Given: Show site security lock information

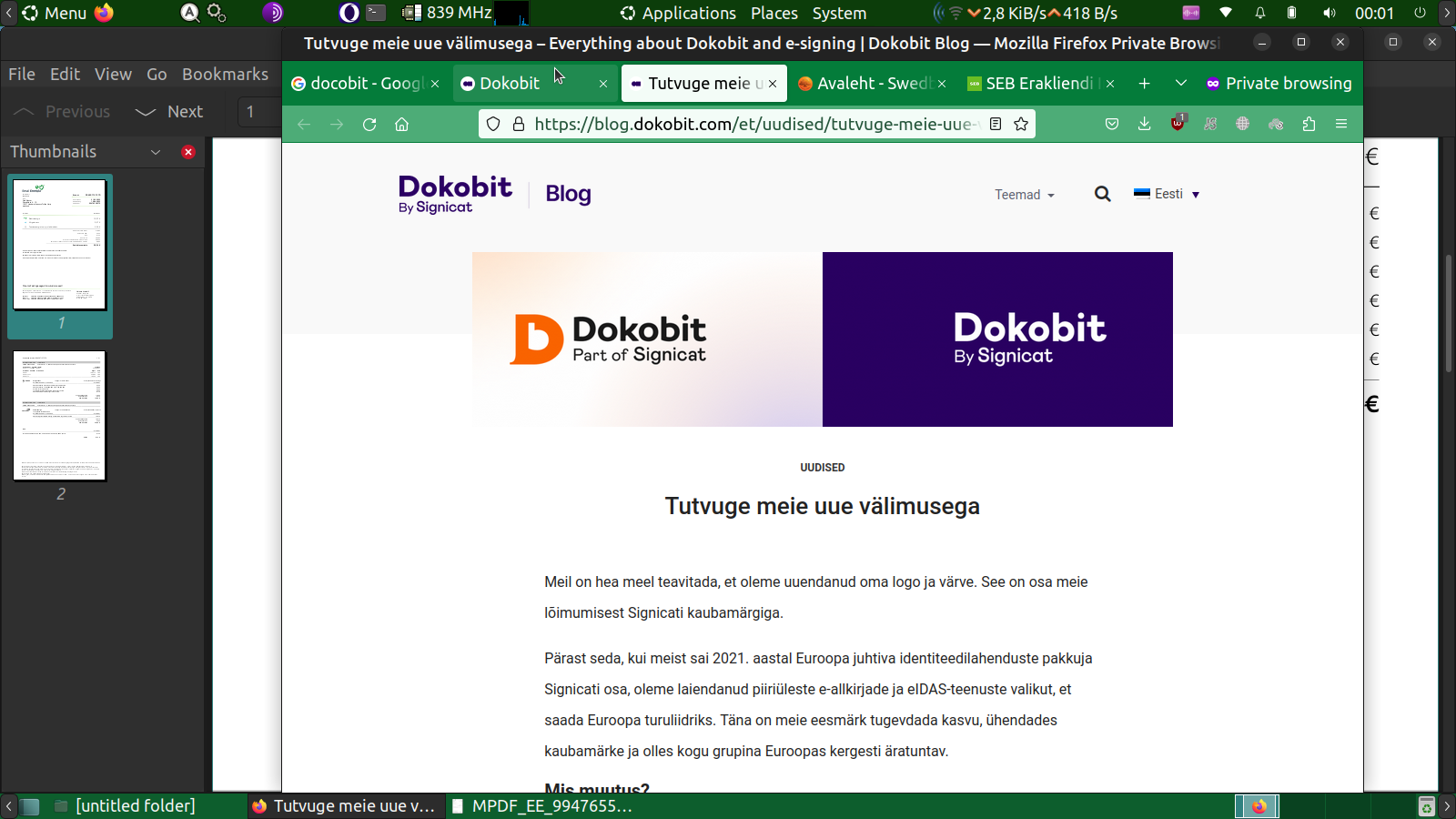Looking at the screenshot, I should (x=519, y=124).
